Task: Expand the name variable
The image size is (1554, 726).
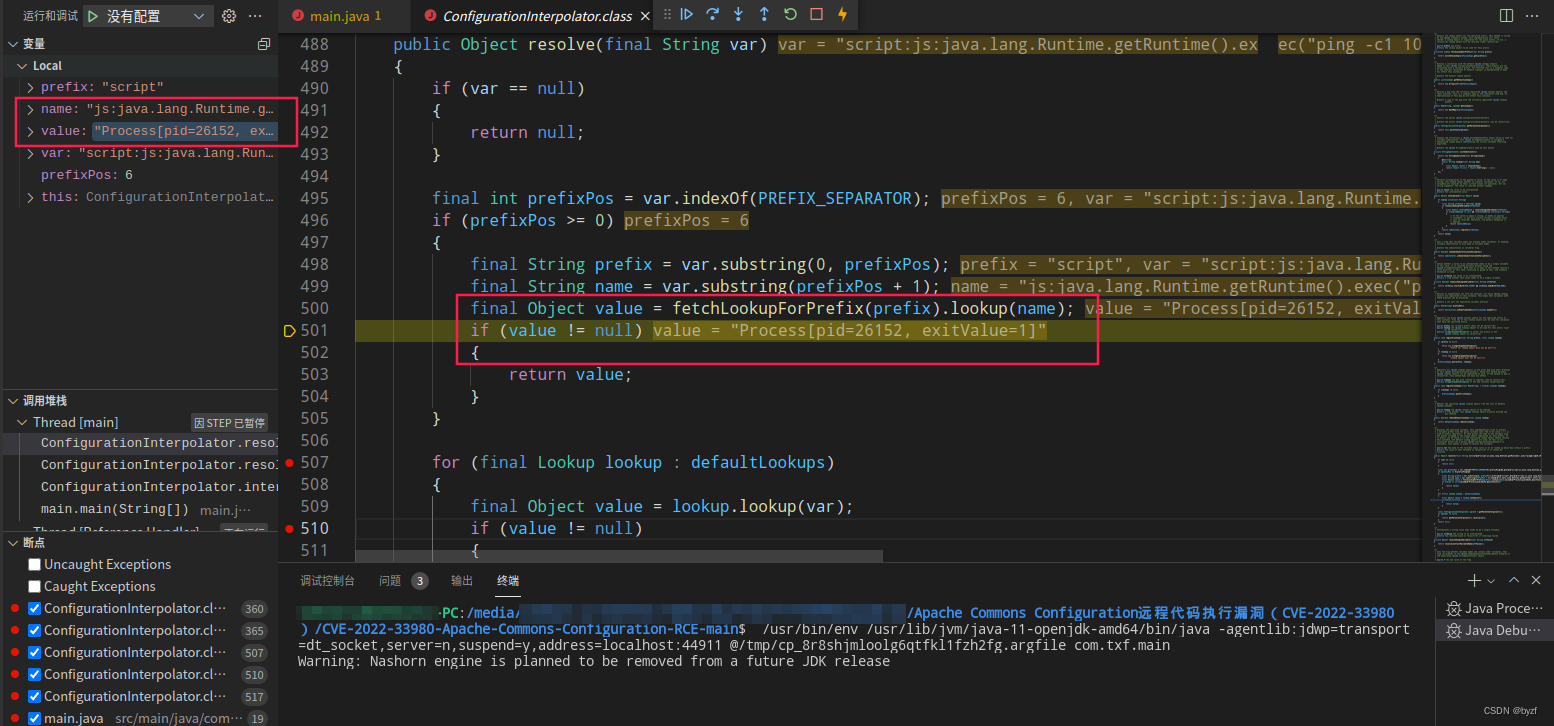Action: pos(31,110)
